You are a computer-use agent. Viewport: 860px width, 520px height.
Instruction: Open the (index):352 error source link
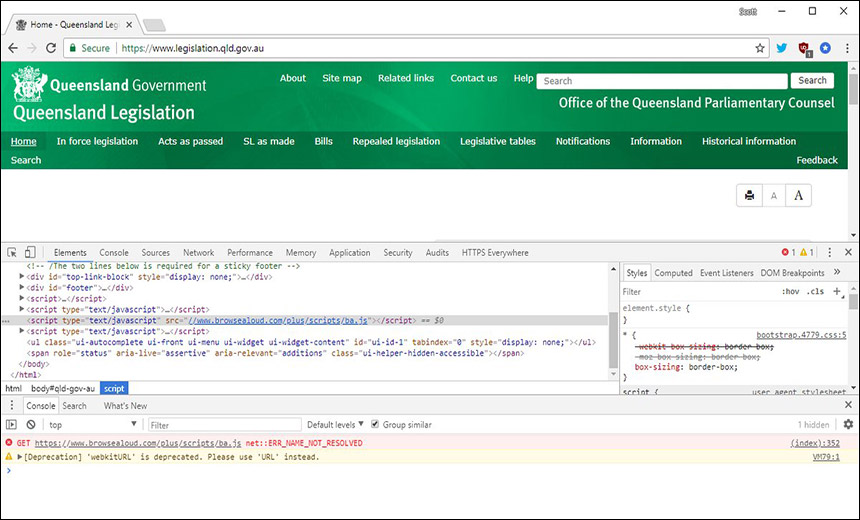coord(815,443)
